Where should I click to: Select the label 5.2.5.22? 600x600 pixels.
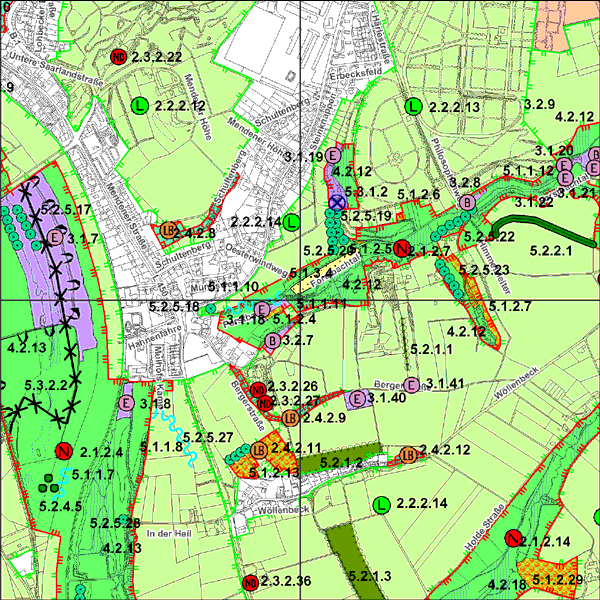489,236
